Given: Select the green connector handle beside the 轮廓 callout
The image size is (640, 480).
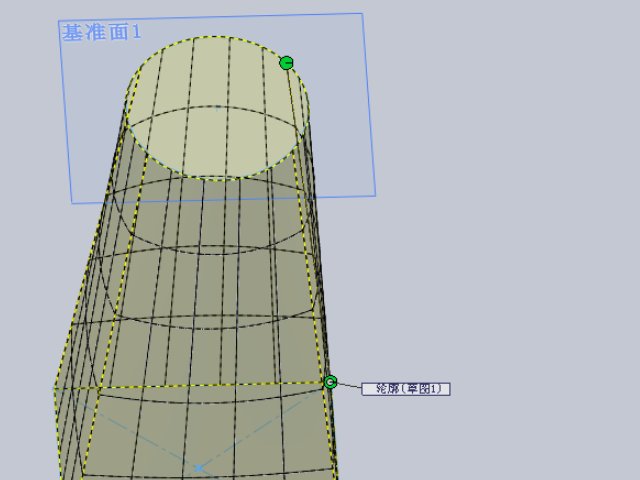Looking at the screenshot, I should pos(330,382).
